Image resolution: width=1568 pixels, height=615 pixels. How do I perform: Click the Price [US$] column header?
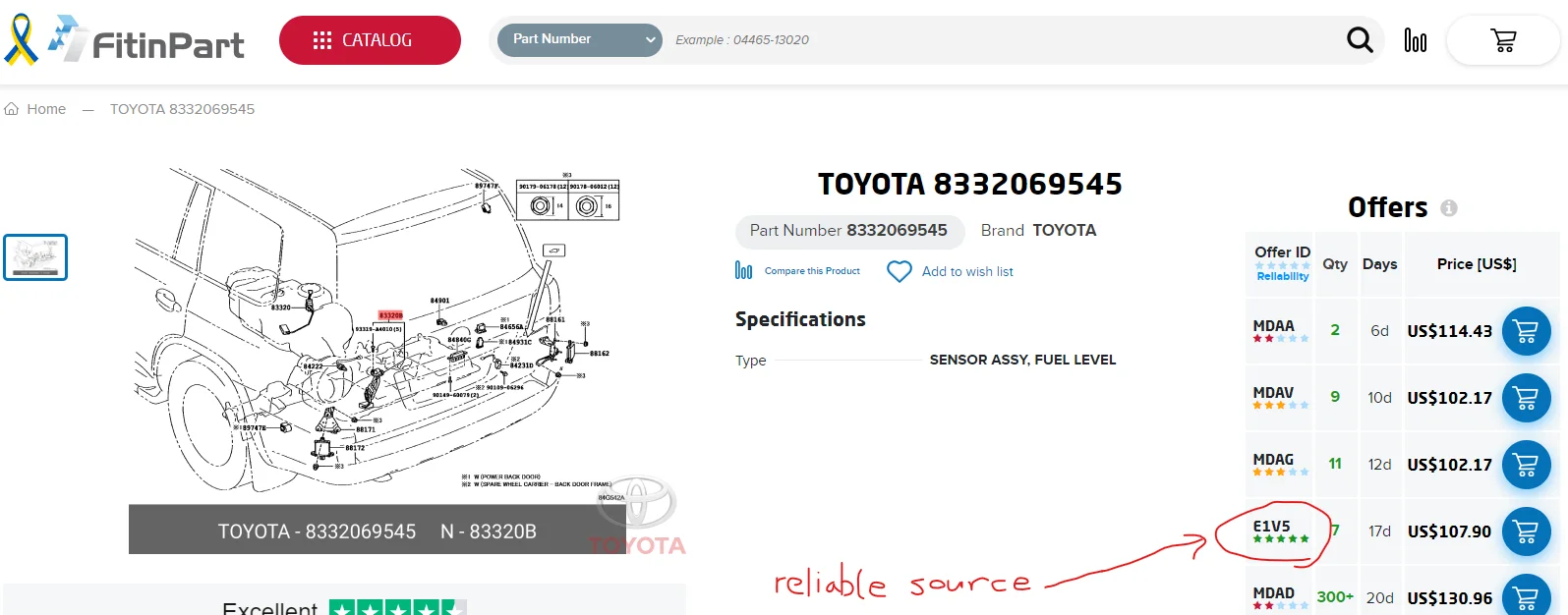pyautogui.click(x=1477, y=264)
